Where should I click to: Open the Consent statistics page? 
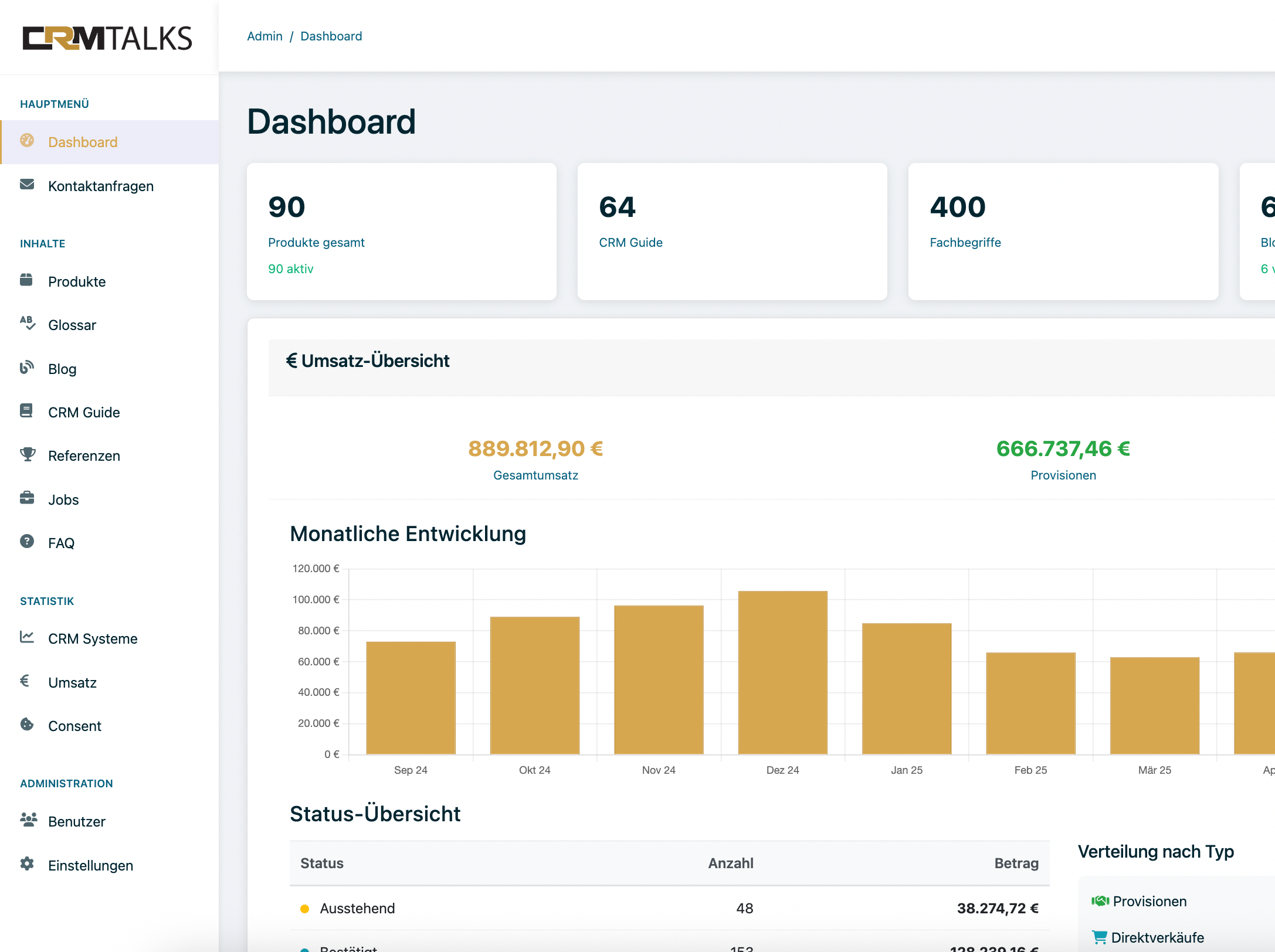coord(110,726)
